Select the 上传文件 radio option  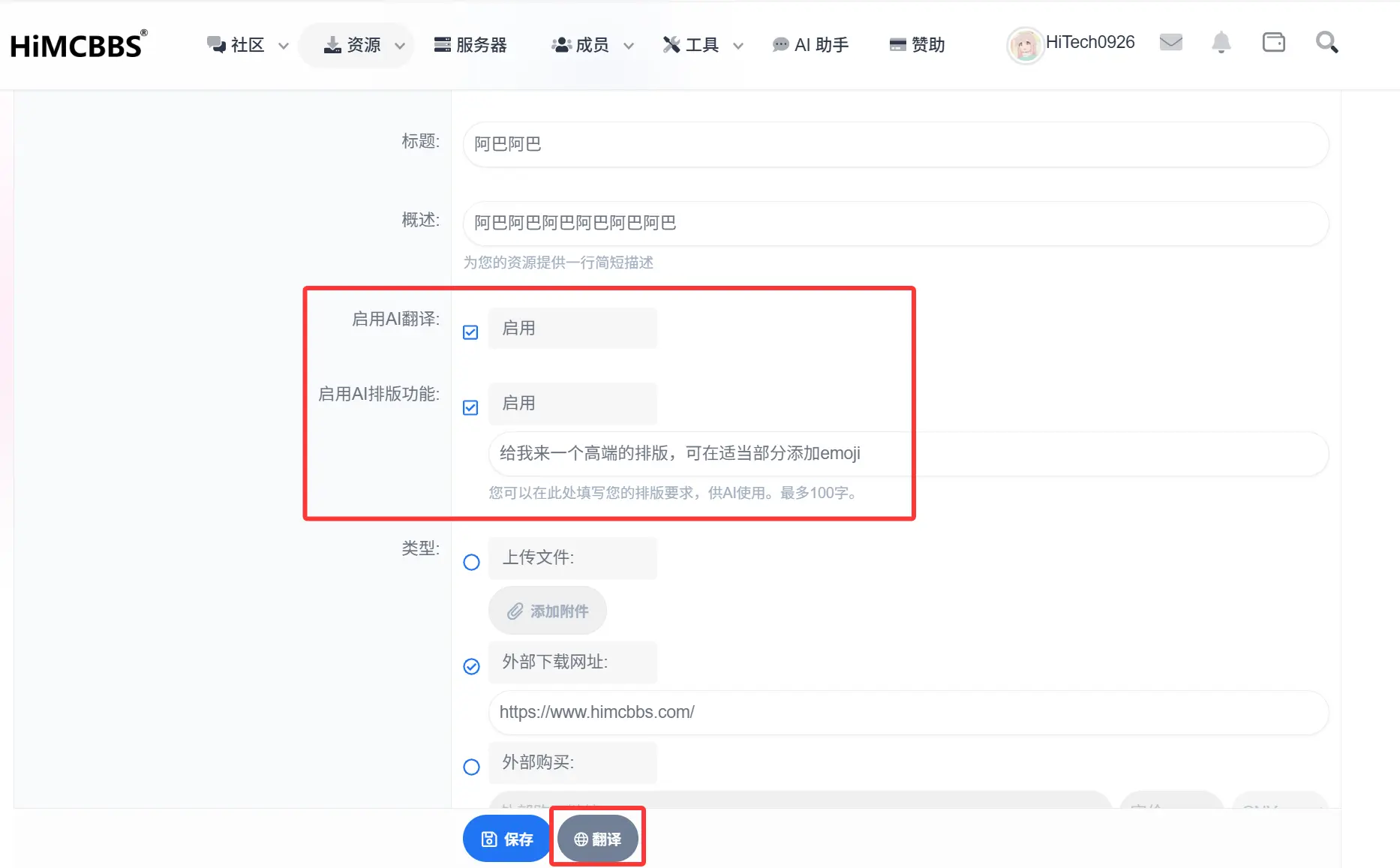tap(471, 562)
